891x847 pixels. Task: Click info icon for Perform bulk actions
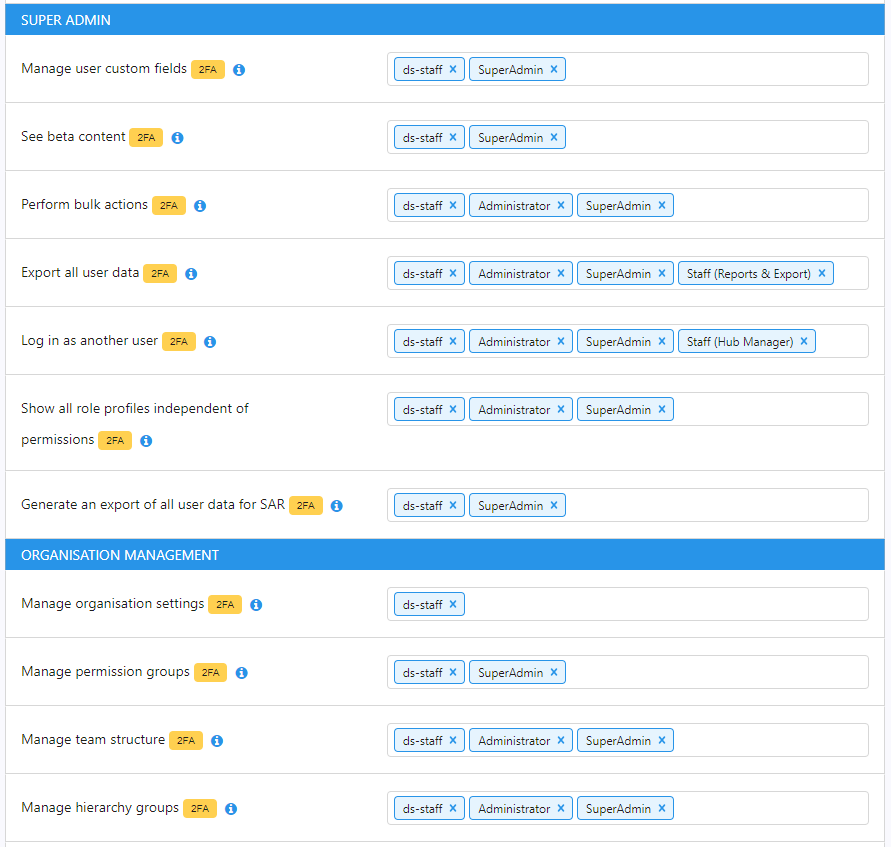pos(199,206)
